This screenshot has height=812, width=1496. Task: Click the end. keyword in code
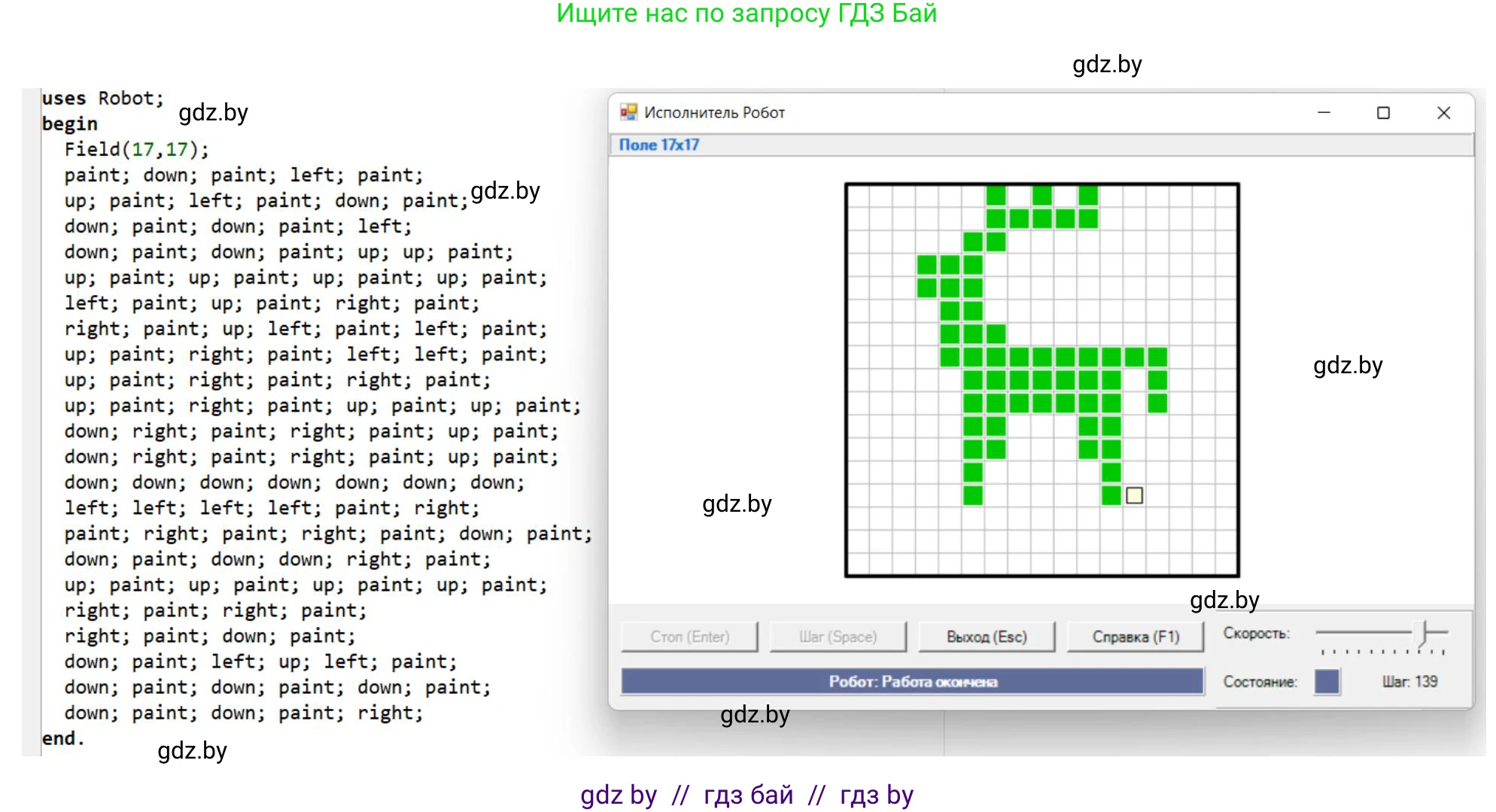[62, 738]
